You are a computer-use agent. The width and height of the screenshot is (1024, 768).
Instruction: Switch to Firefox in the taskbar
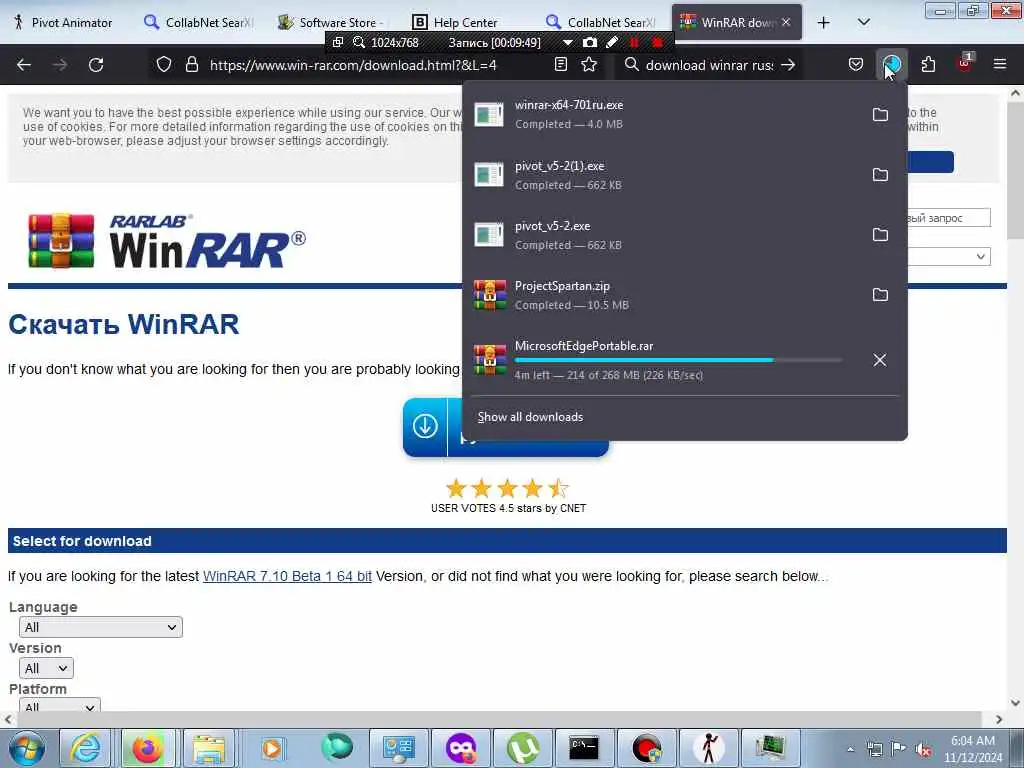click(x=148, y=748)
